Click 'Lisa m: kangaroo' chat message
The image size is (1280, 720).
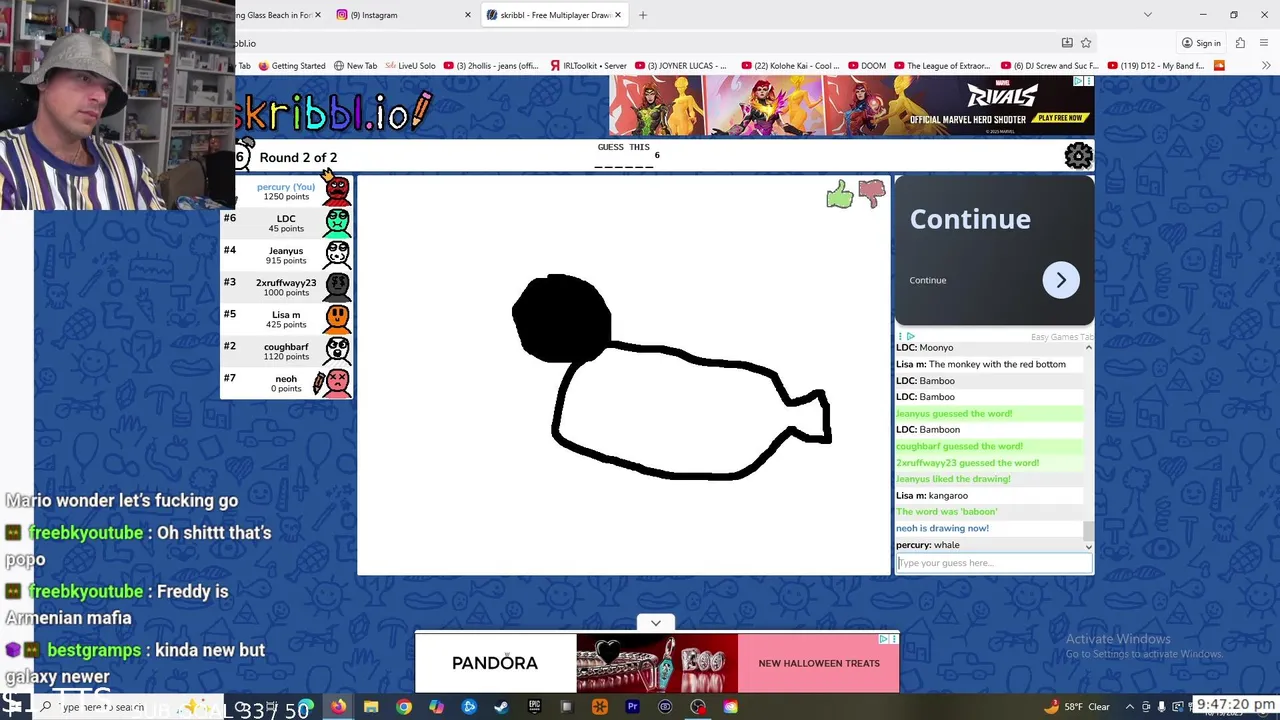click(932, 496)
